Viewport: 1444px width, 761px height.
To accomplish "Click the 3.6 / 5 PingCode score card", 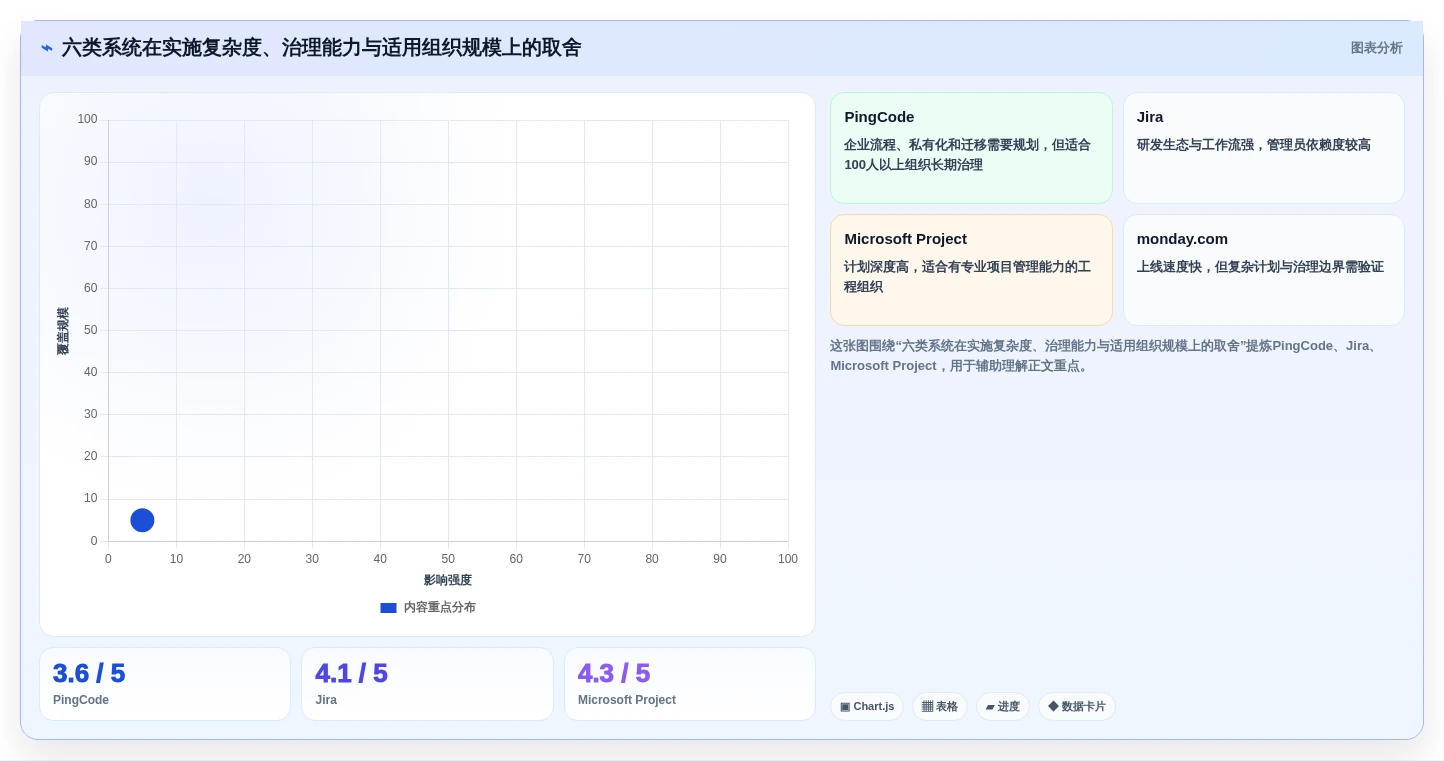I will [165, 684].
